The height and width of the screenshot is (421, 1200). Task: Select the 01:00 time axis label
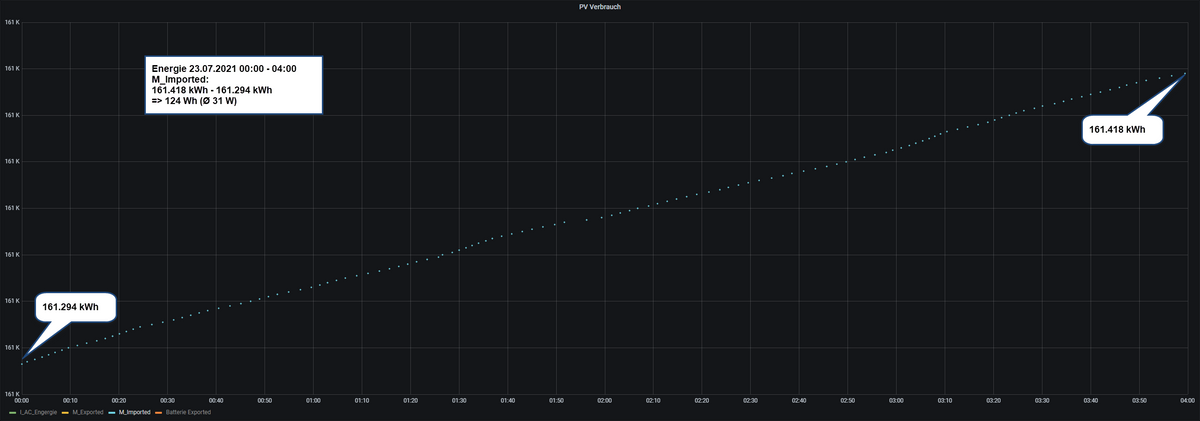[313, 400]
